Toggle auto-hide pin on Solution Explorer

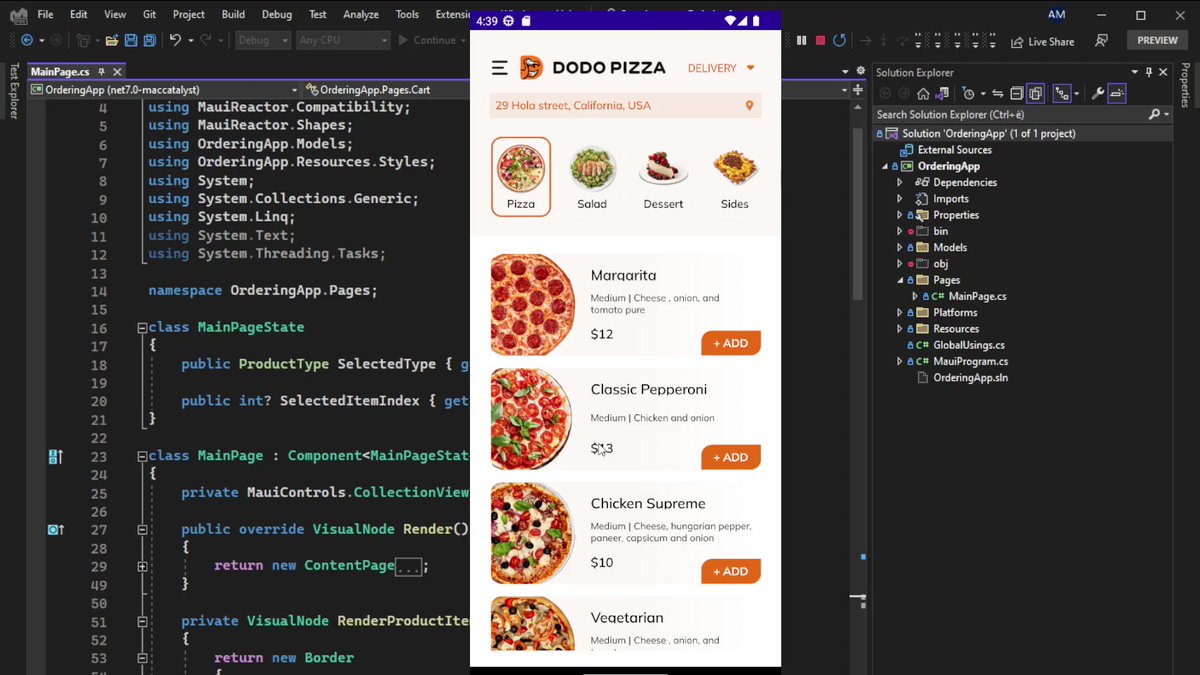pyautogui.click(x=1149, y=72)
